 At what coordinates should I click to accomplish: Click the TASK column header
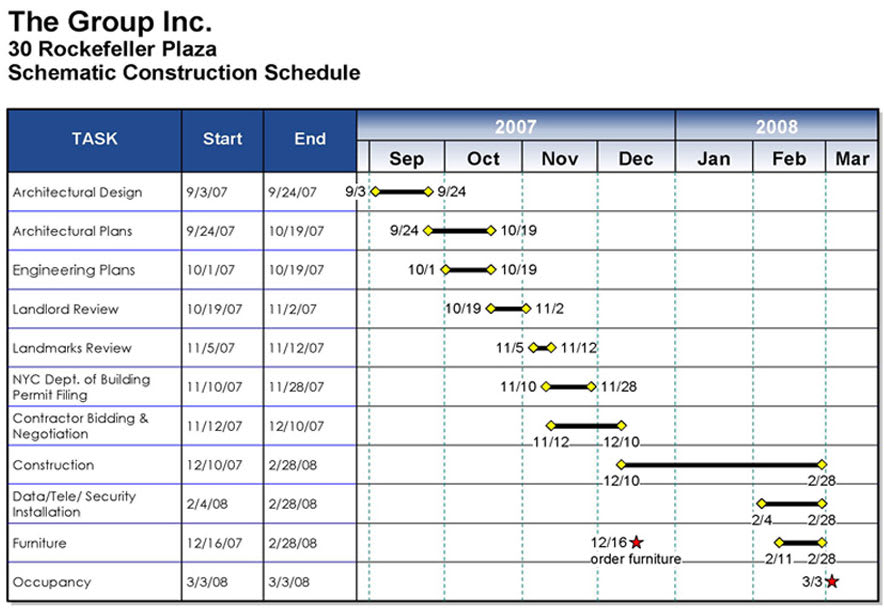click(95, 140)
